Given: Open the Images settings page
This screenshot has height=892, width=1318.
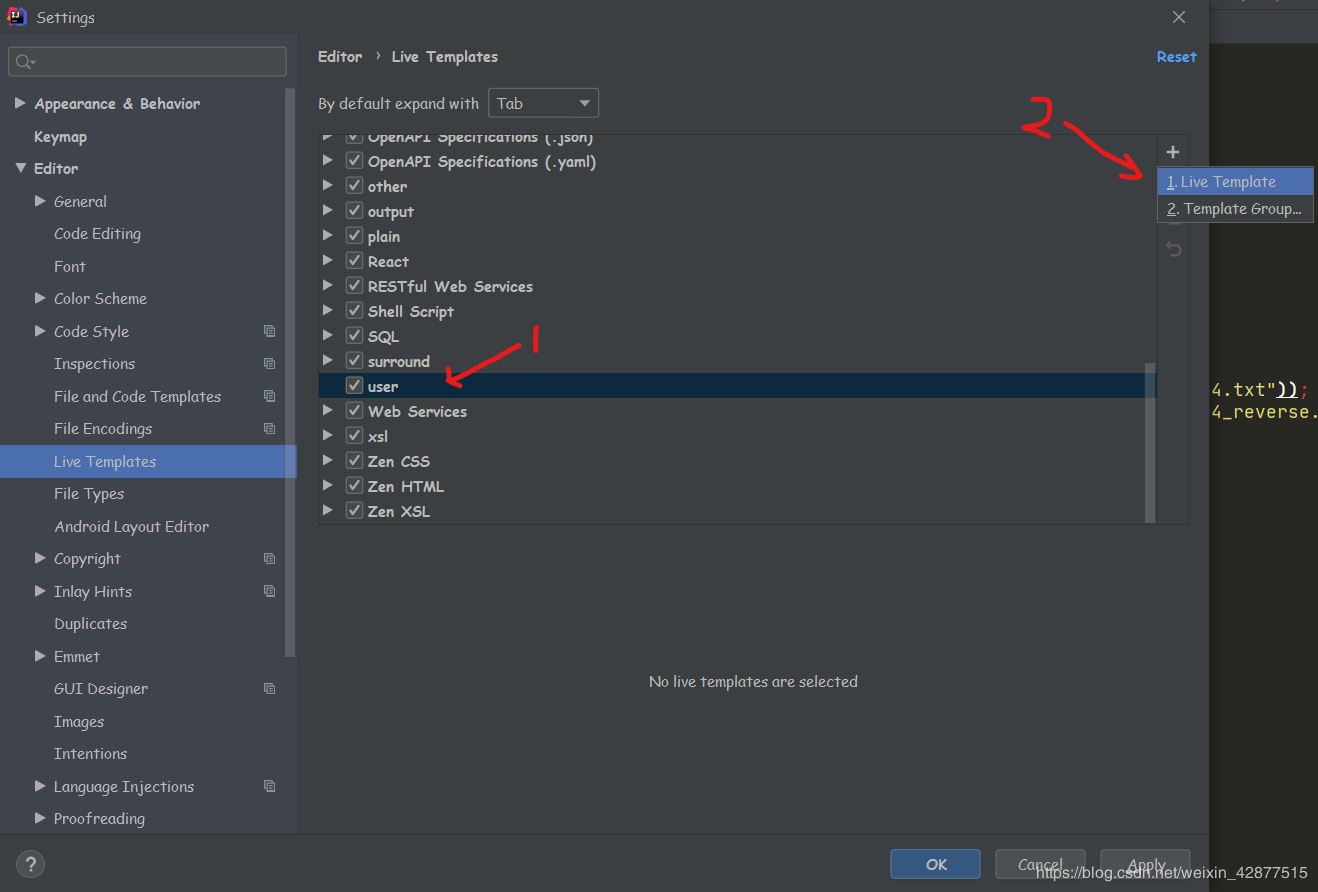Looking at the screenshot, I should (79, 721).
